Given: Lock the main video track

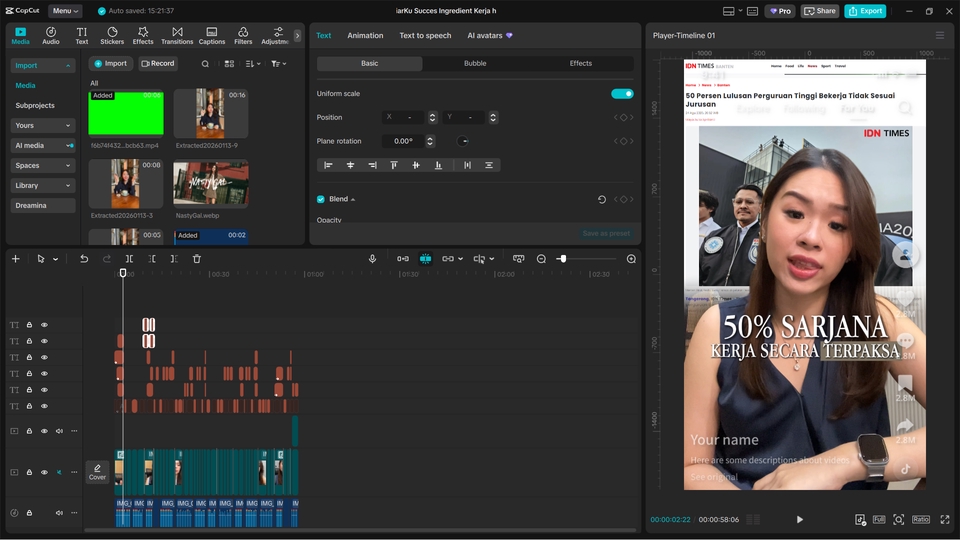Looking at the screenshot, I should pyautogui.click(x=29, y=472).
